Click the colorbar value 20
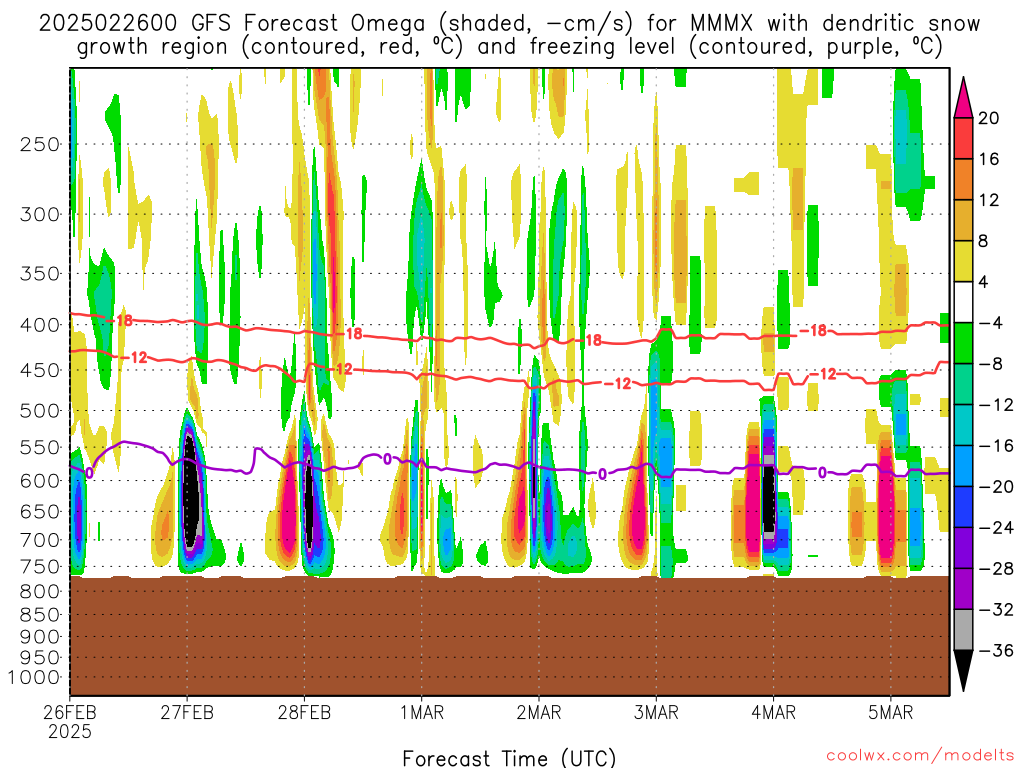The width and height of the screenshot is (1024, 768). pyautogui.click(x=989, y=118)
